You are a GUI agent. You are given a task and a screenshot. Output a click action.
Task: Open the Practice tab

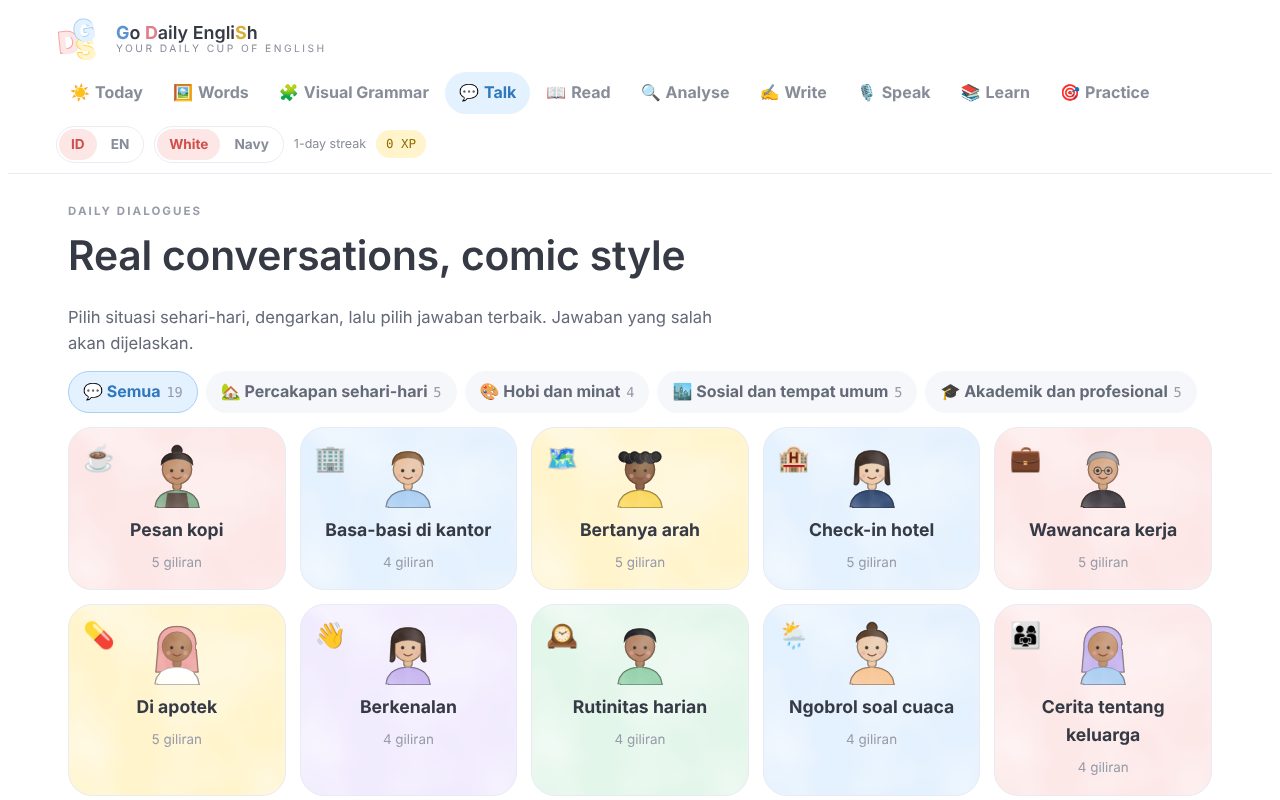pyautogui.click(x=1104, y=93)
